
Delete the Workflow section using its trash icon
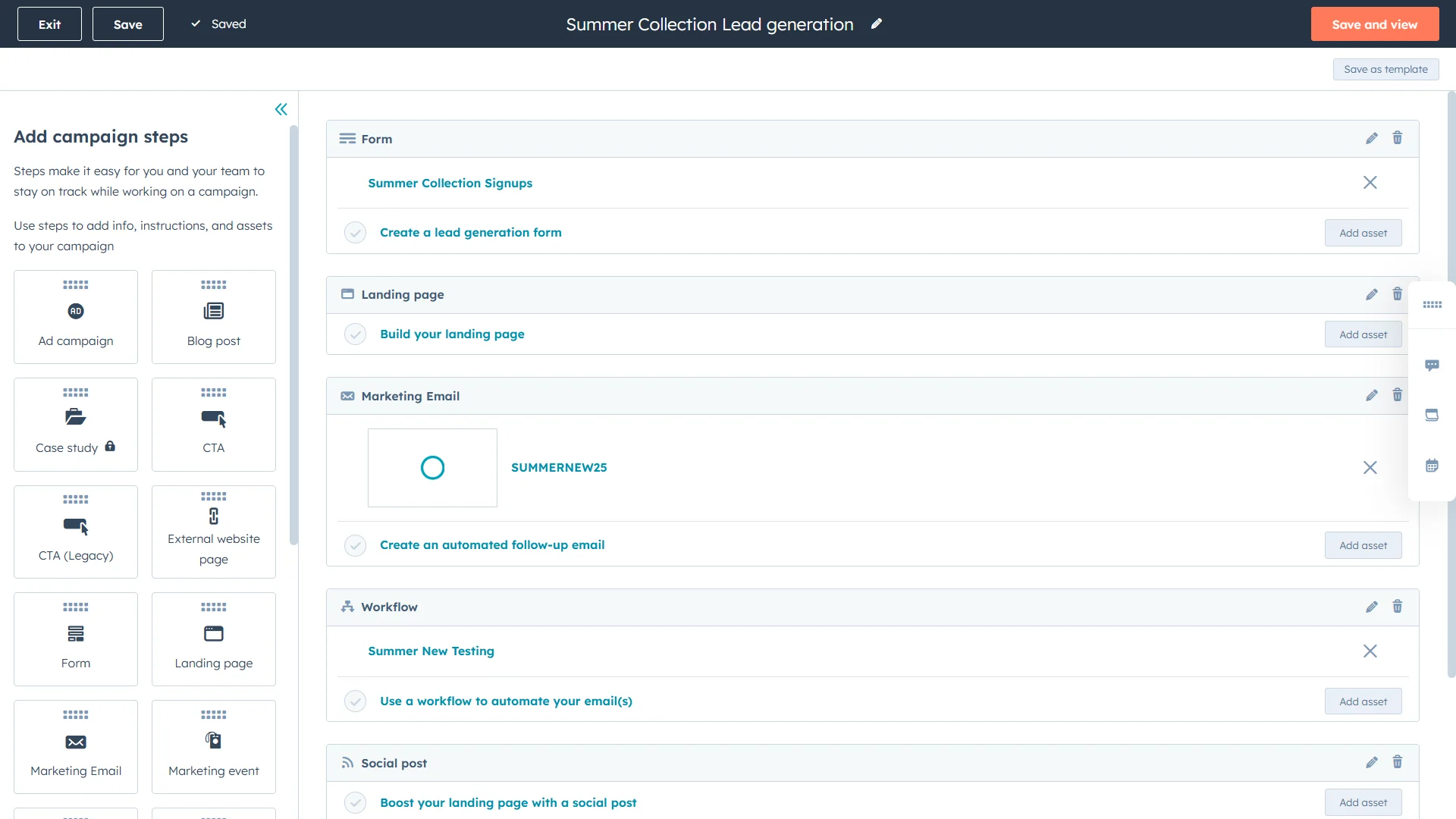pyautogui.click(x=1398, y=607)
